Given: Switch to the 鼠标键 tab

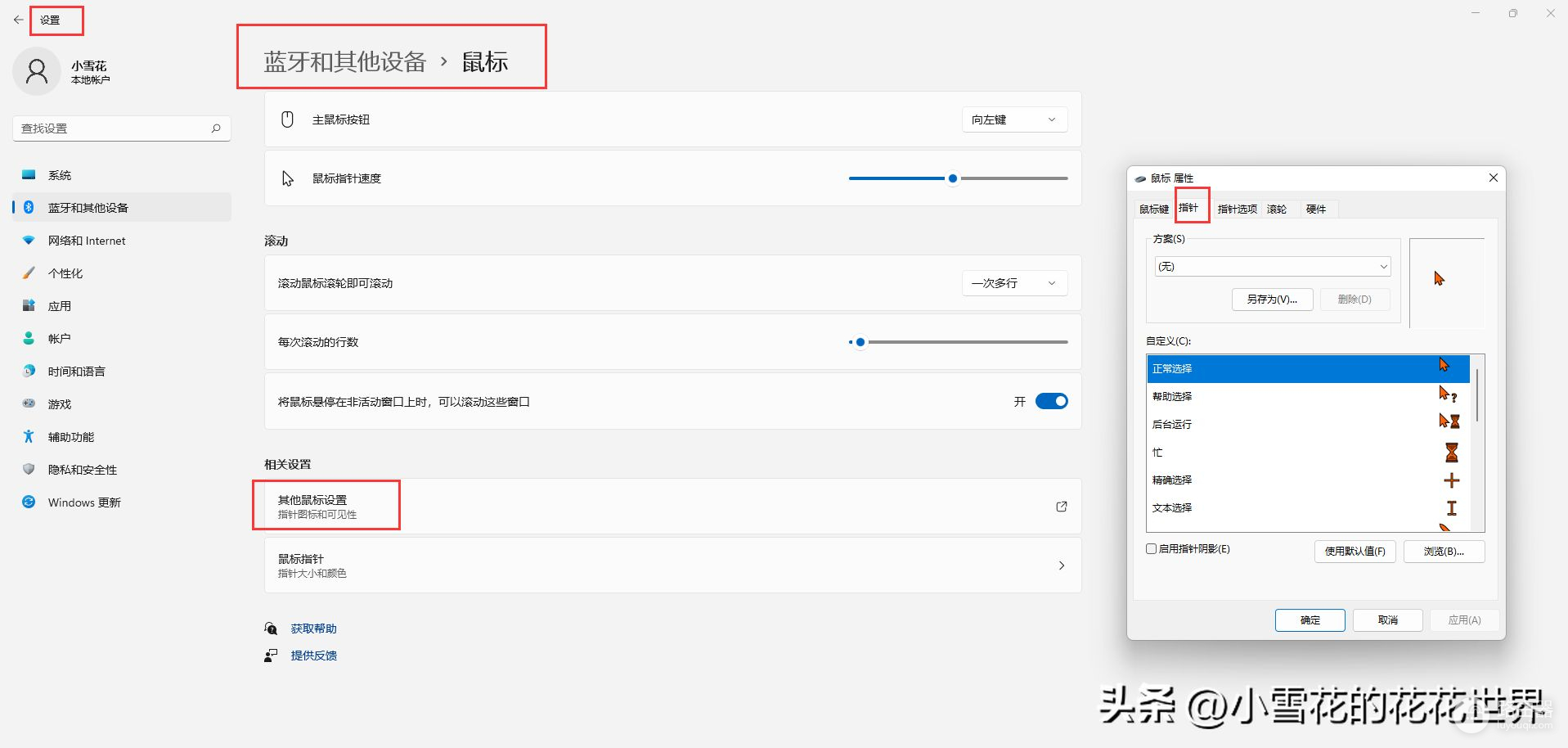Looking at the screenshot, I should click(x=1154, y=209).
